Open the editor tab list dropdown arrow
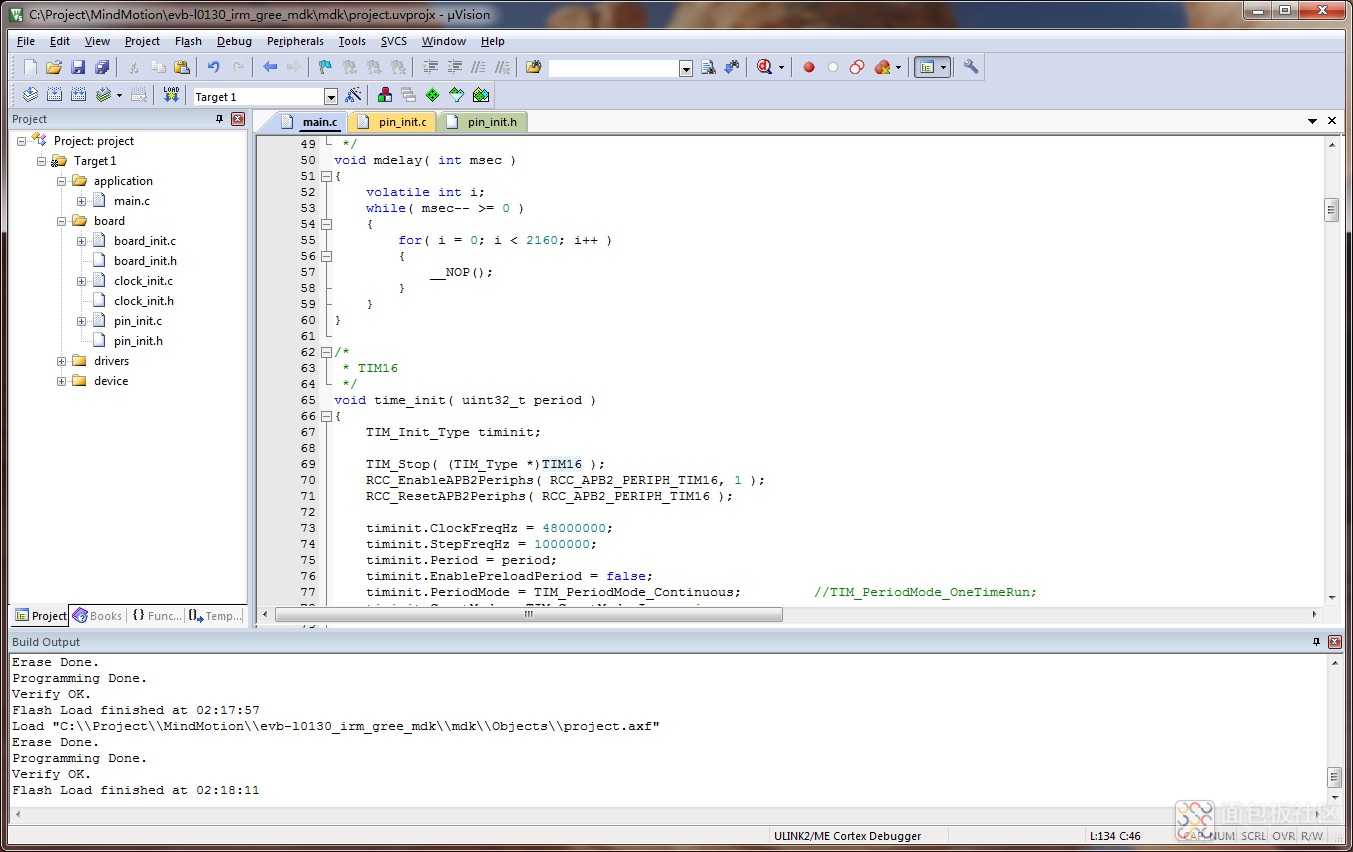This screenshot has width=1353, height=852. 1313,121
